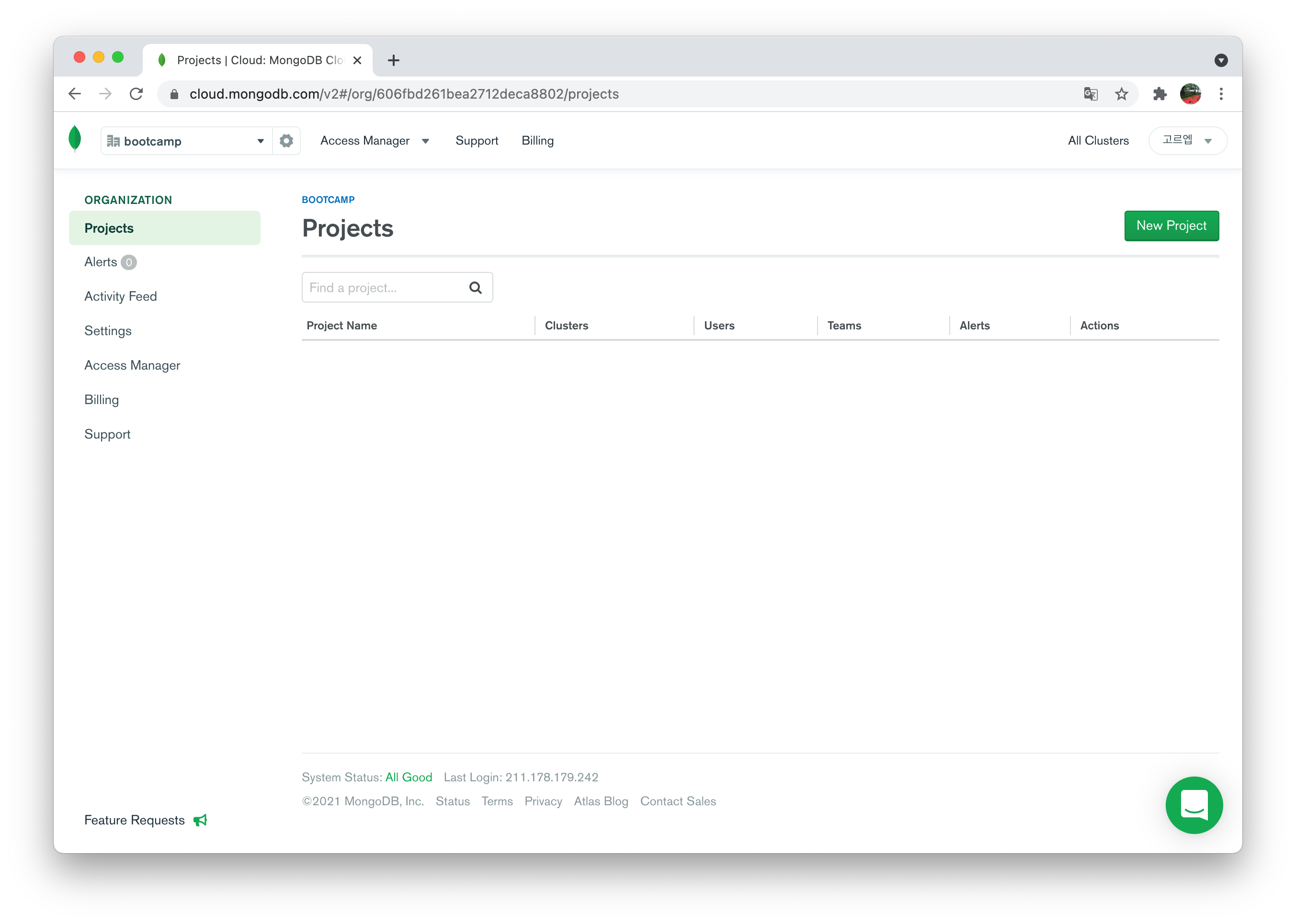Open Chrome profile avatar
Viewport: 1296px width, 924px height.
(1190, 94)
